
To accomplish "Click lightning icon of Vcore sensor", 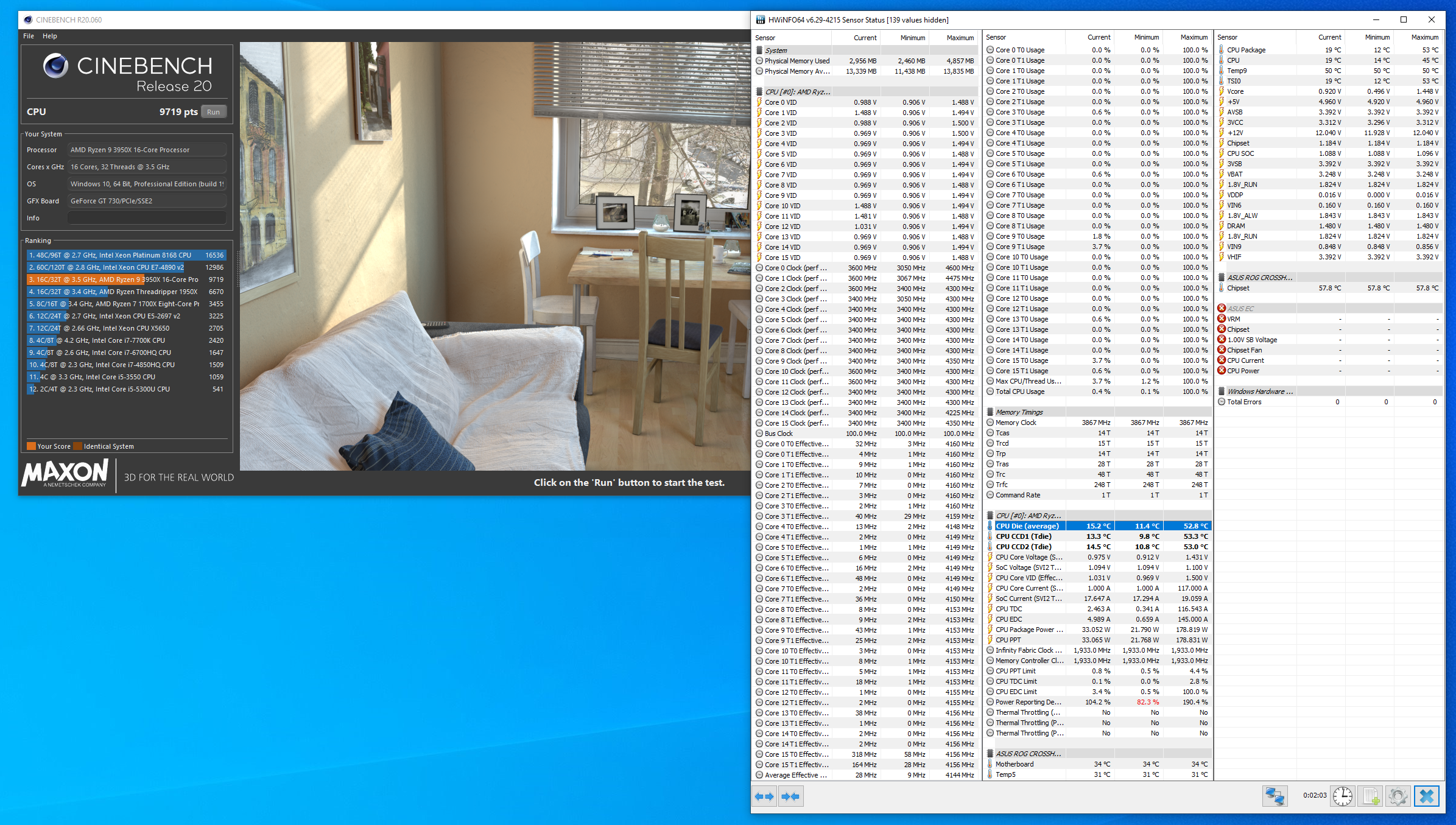I will coord(1221,91).
